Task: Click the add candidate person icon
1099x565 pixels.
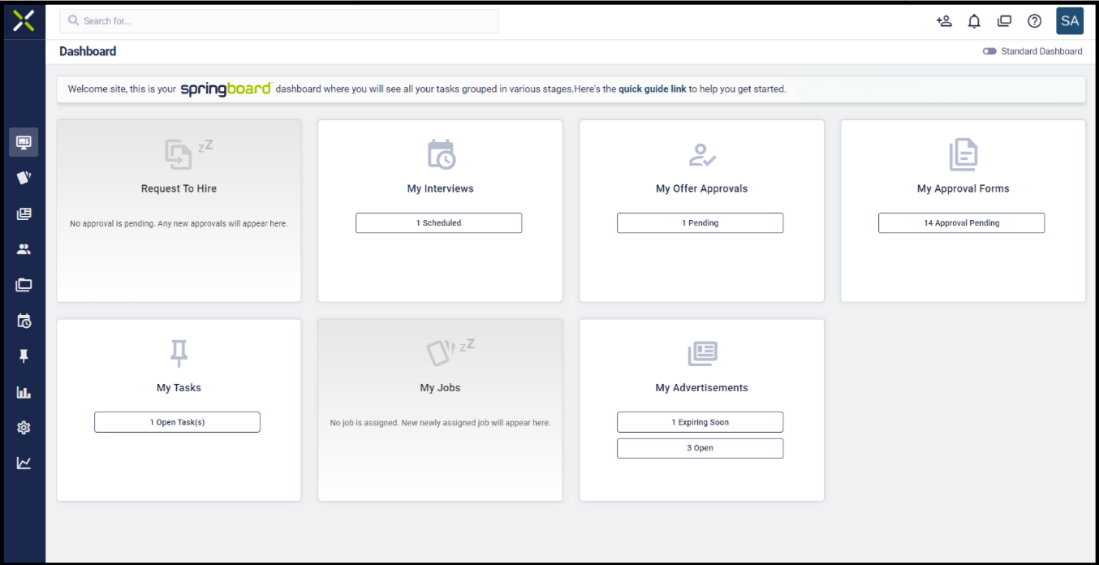Action: [x=944, y=21]
